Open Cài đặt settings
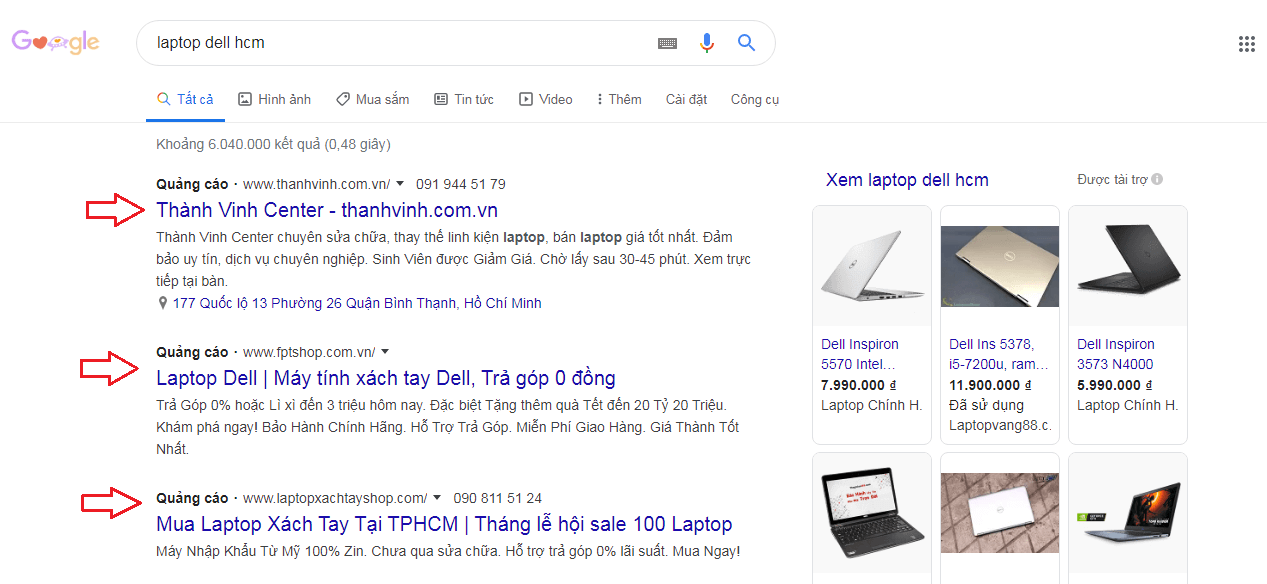Viewport: 1267px width, 584px height. point(686,99)
